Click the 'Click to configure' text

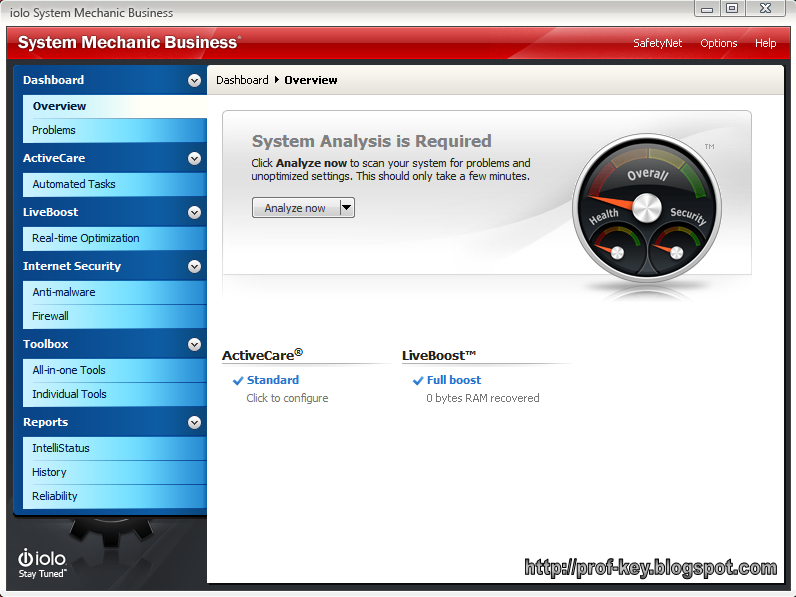point(287,398)
